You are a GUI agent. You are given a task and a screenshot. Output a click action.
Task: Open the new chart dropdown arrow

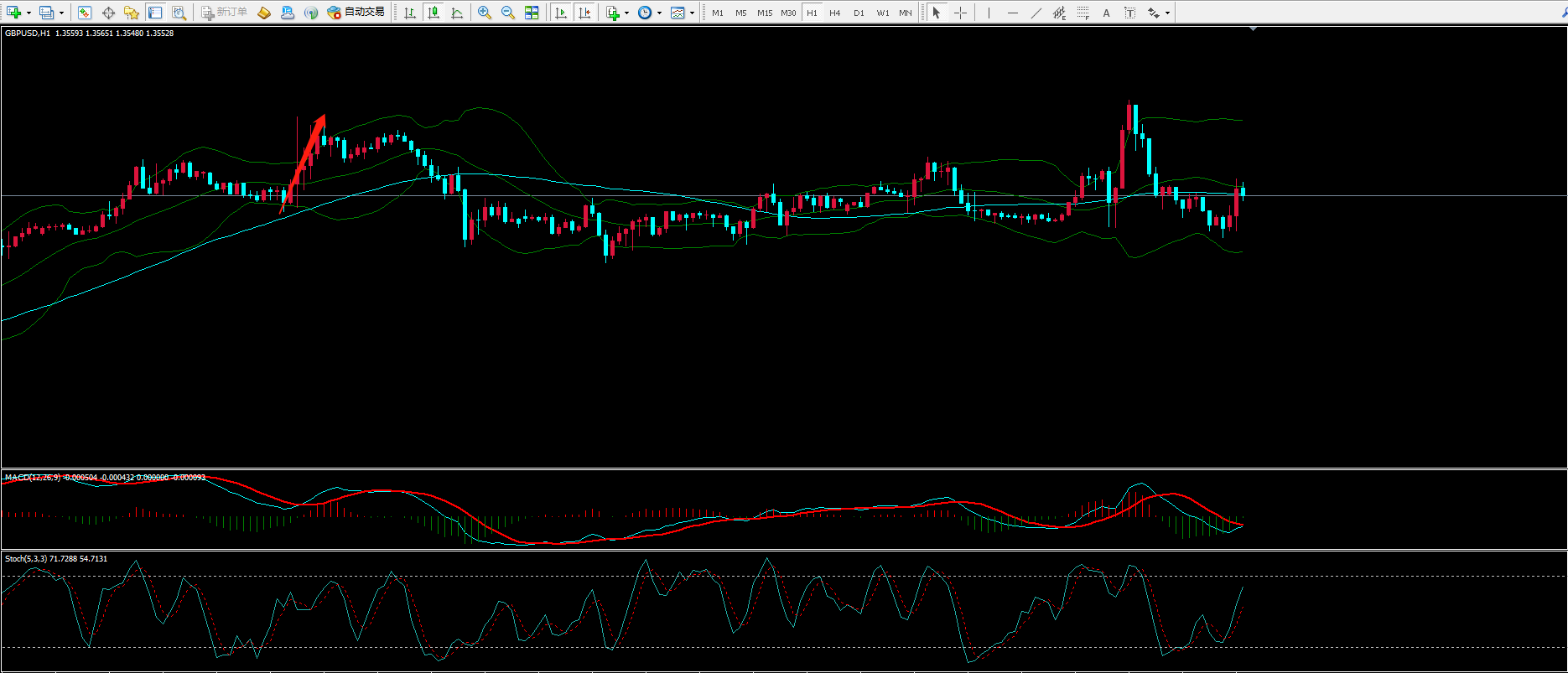coord(29,13)
